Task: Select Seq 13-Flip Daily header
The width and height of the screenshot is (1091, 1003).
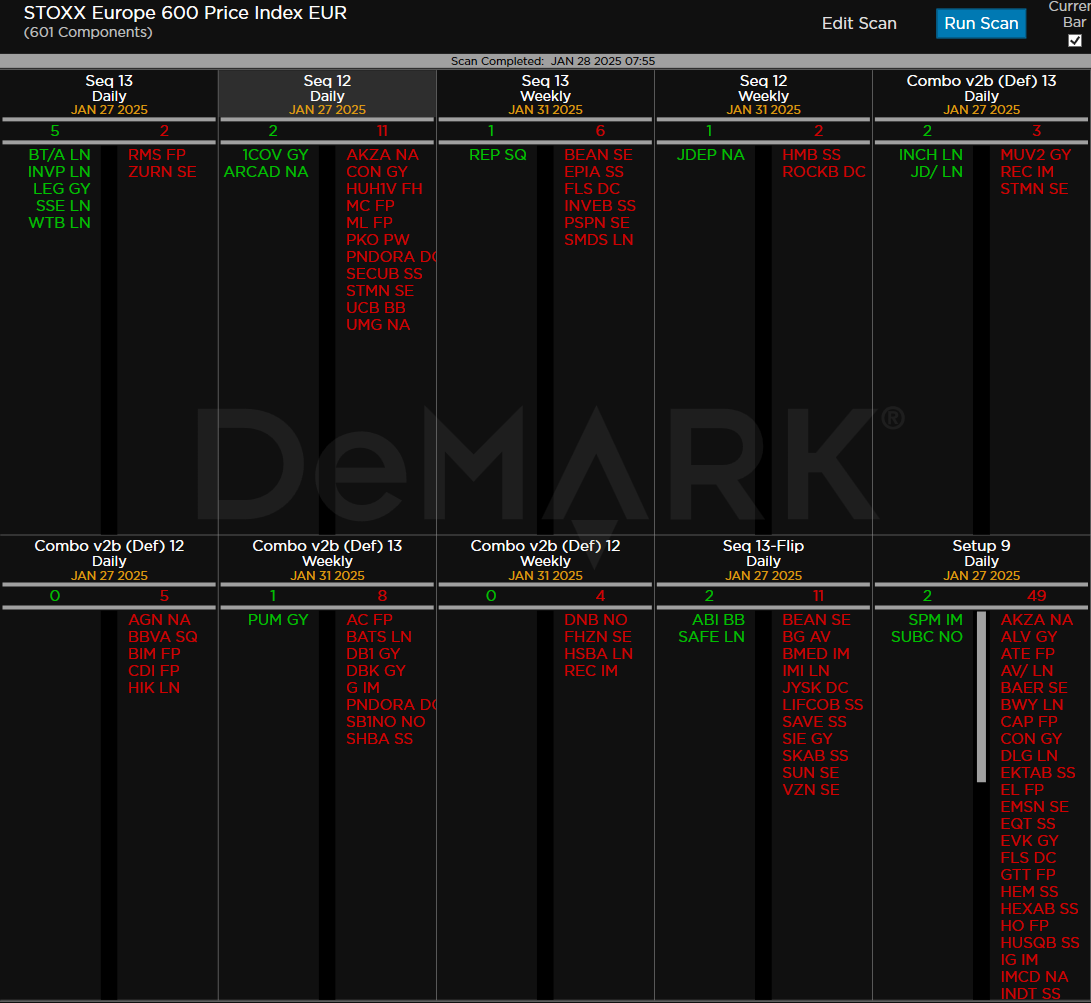Action: pyautogui.click(x=763, y=560)
